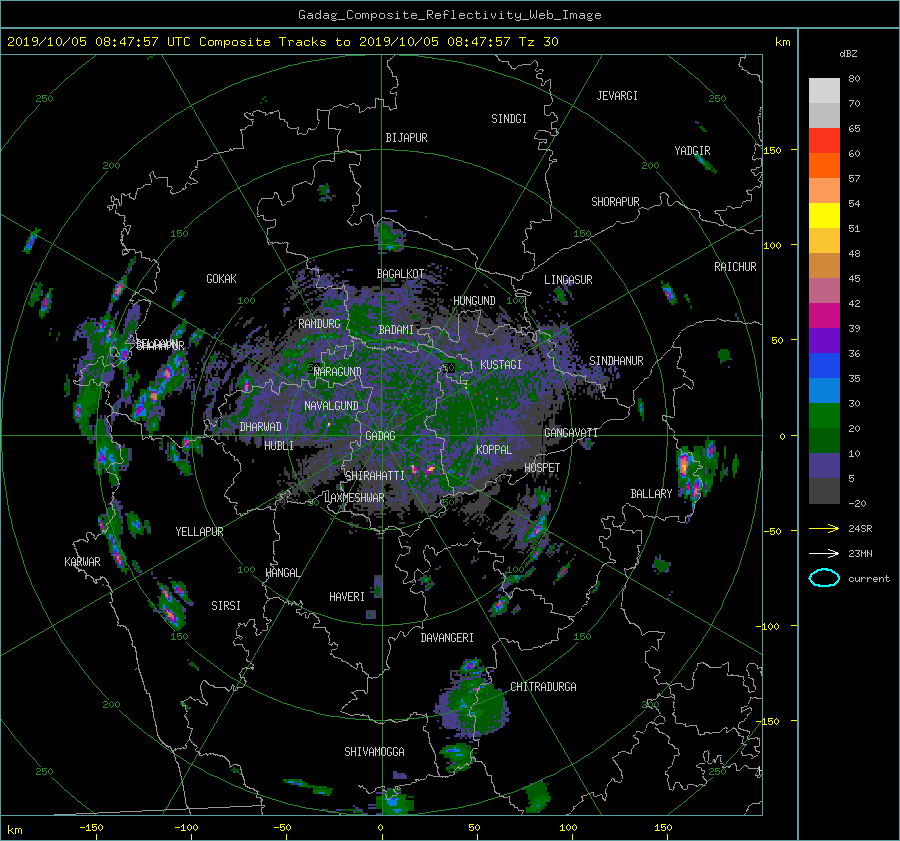This screenshot has width=900, height=841.
Task: Click the GADAG radar center label
Action: click(381, 436)
